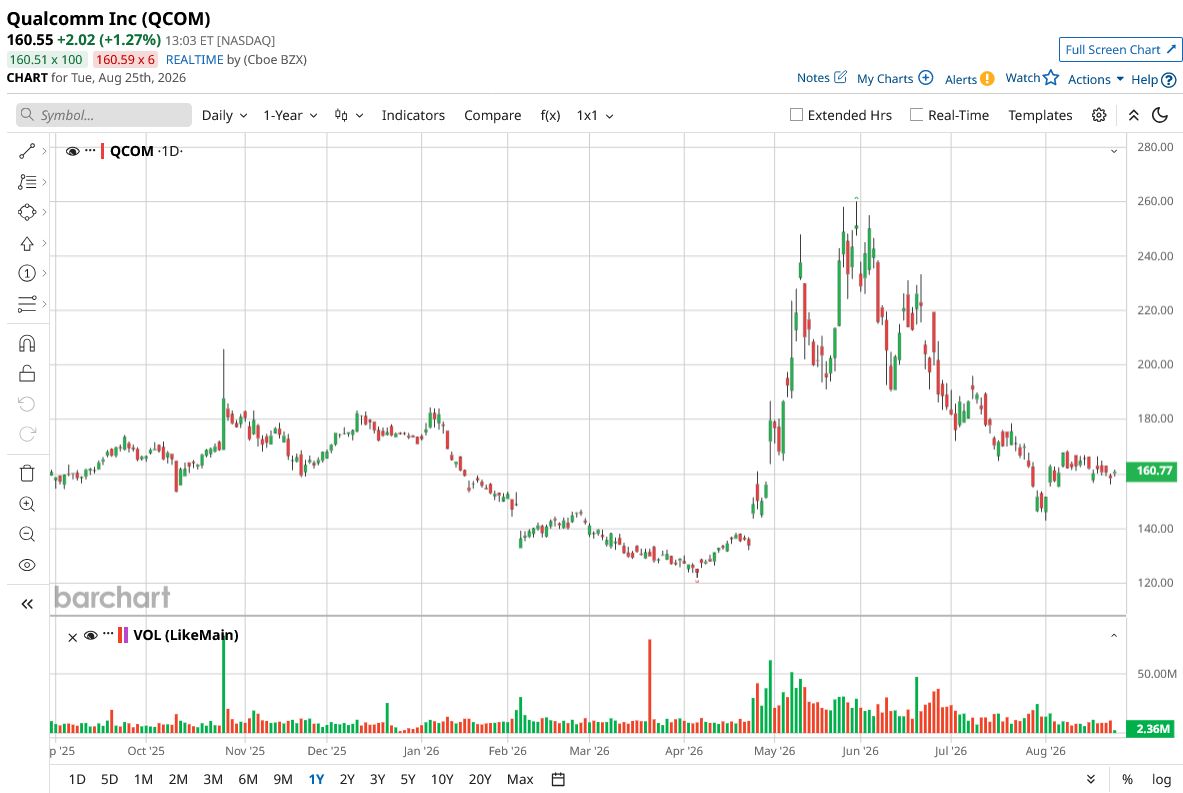The image size is (1183, 793).
Task: Click the Notes link
Action: 813,78
